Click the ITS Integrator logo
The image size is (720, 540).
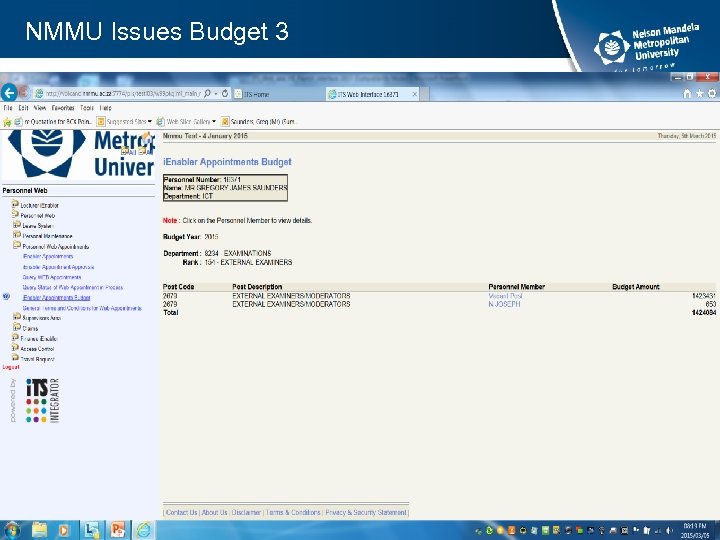[x=42, y=400]
